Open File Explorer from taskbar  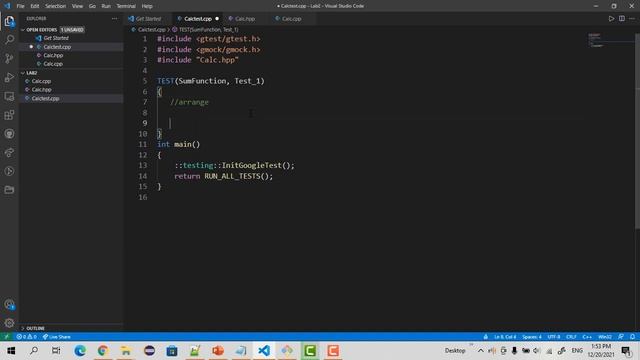[x=126, y=351]
